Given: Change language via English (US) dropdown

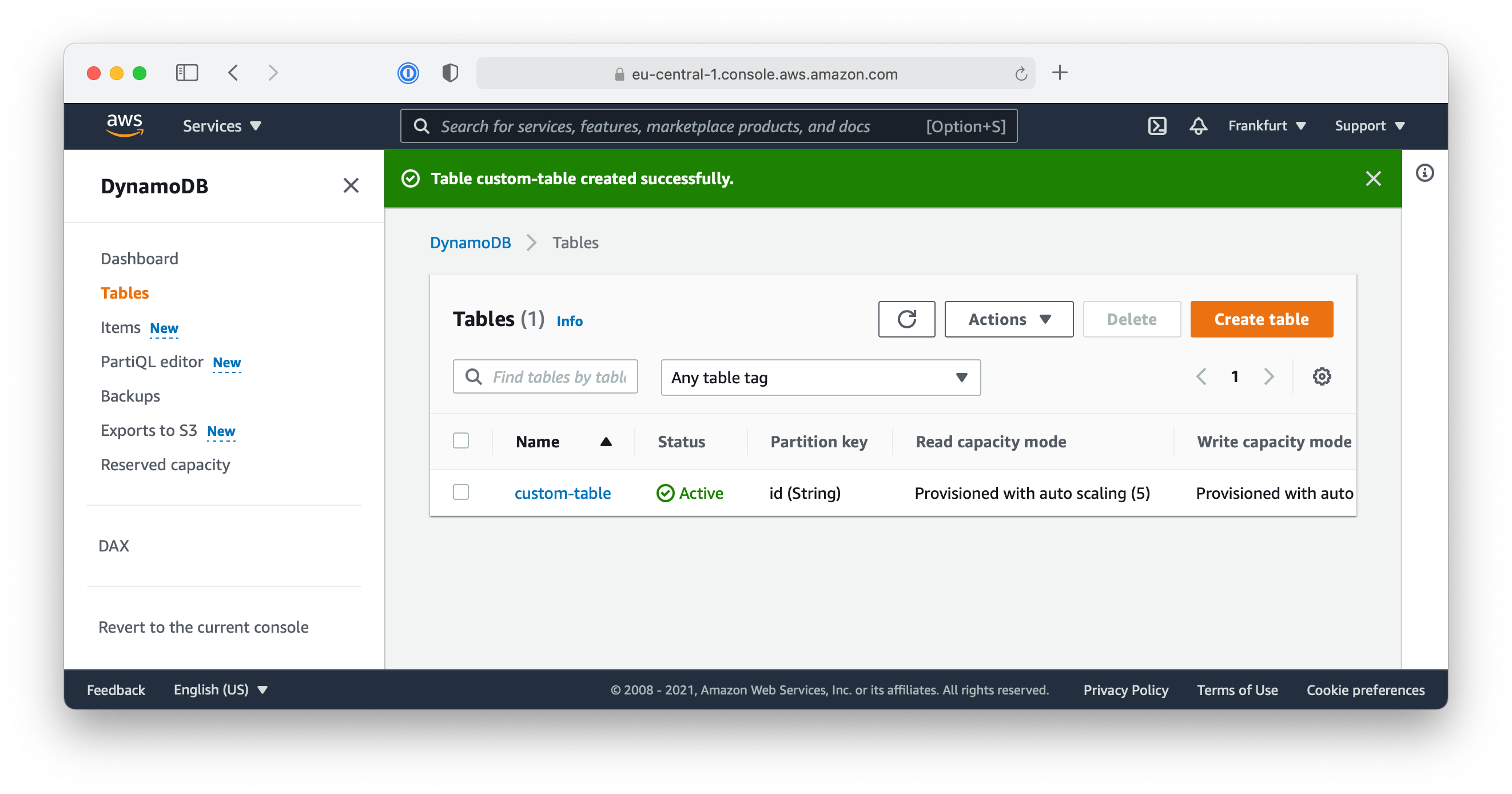Looking at the screenshot, I should pyautogui.click(x=220, y=689).
